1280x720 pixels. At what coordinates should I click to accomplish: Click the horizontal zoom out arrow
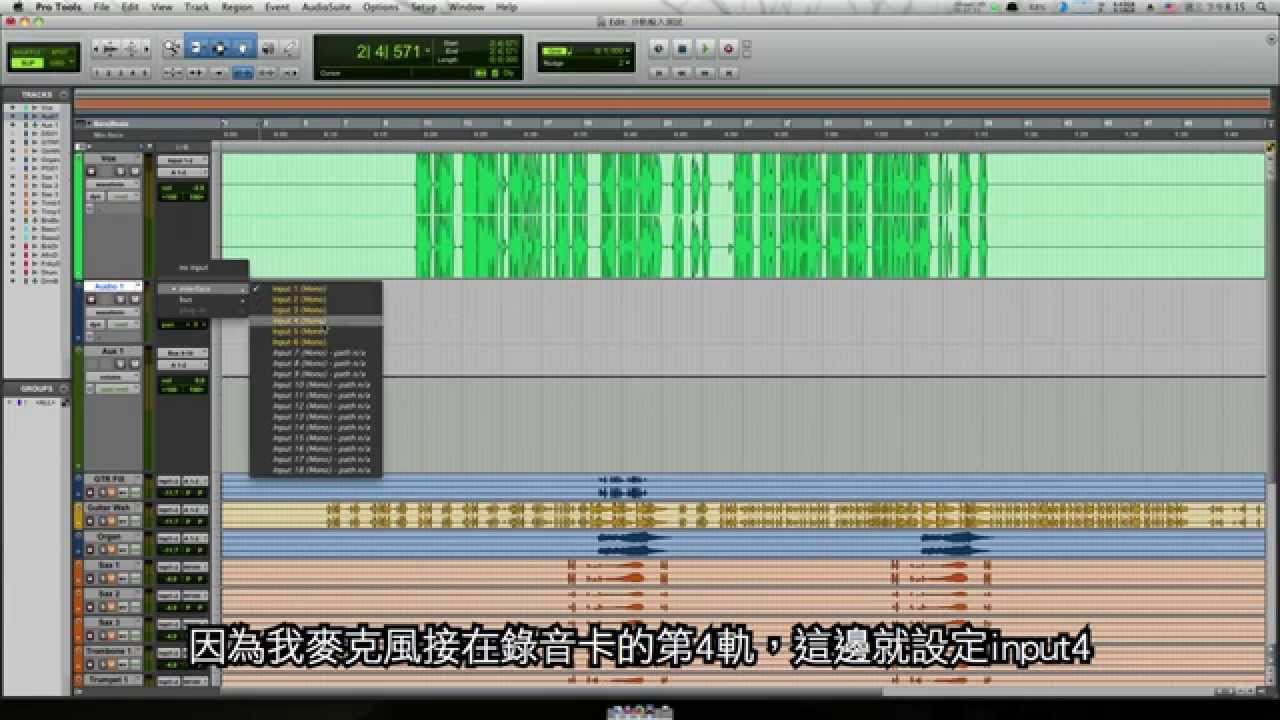tap(98, 48)
